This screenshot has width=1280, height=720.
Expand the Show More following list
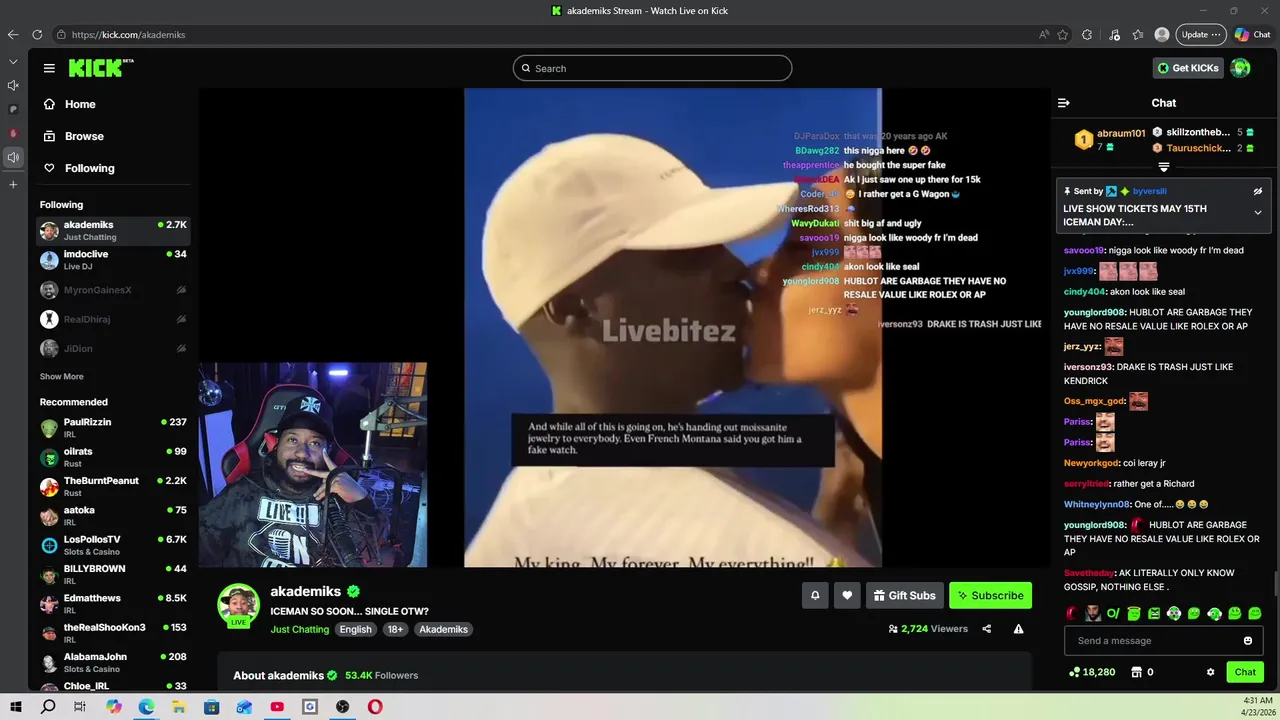coord(61,377)
